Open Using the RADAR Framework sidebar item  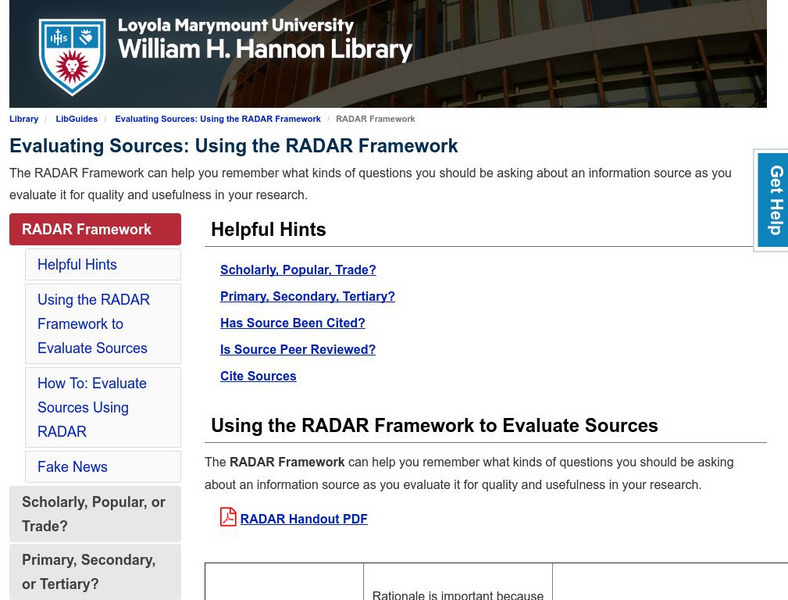coord(103,324)
